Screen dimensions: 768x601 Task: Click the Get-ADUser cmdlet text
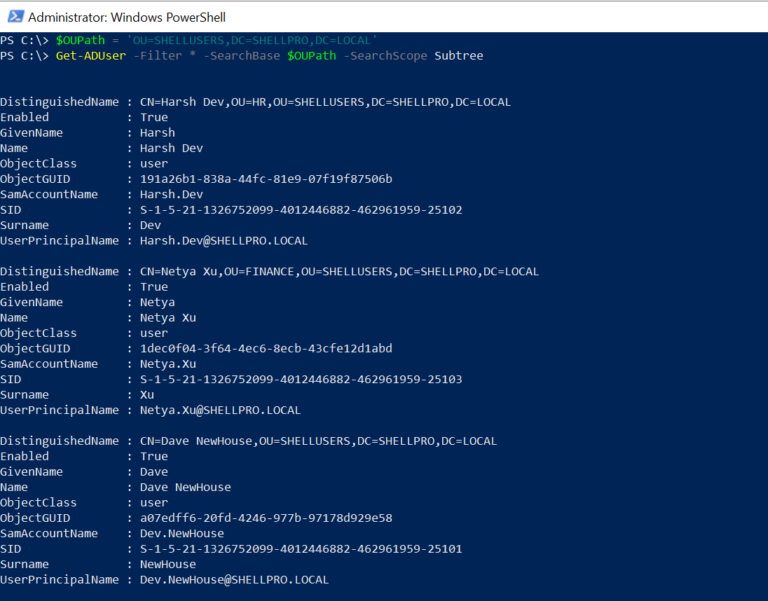pos(91,56)
